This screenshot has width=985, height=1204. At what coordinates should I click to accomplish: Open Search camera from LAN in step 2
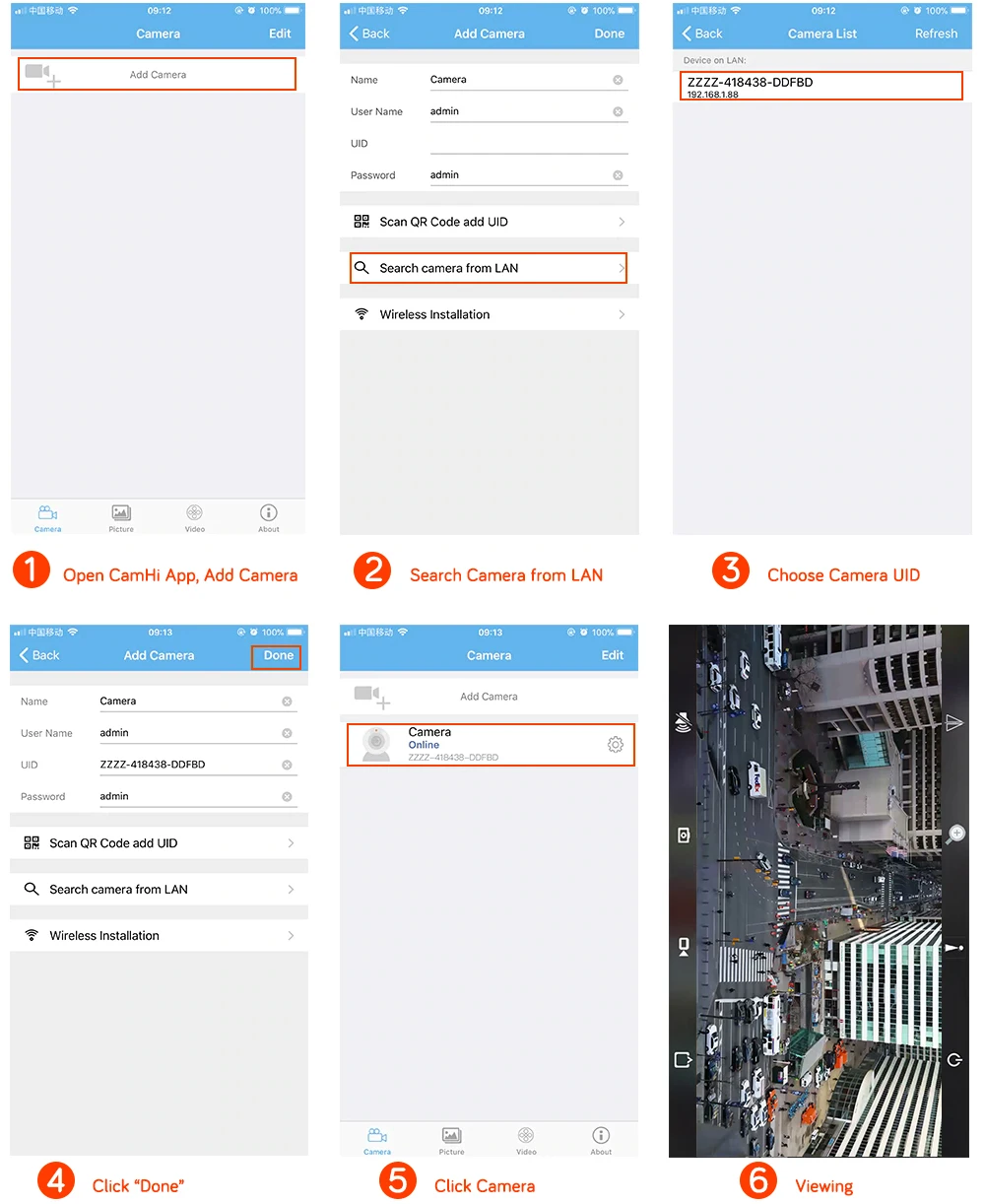[490, 268]
